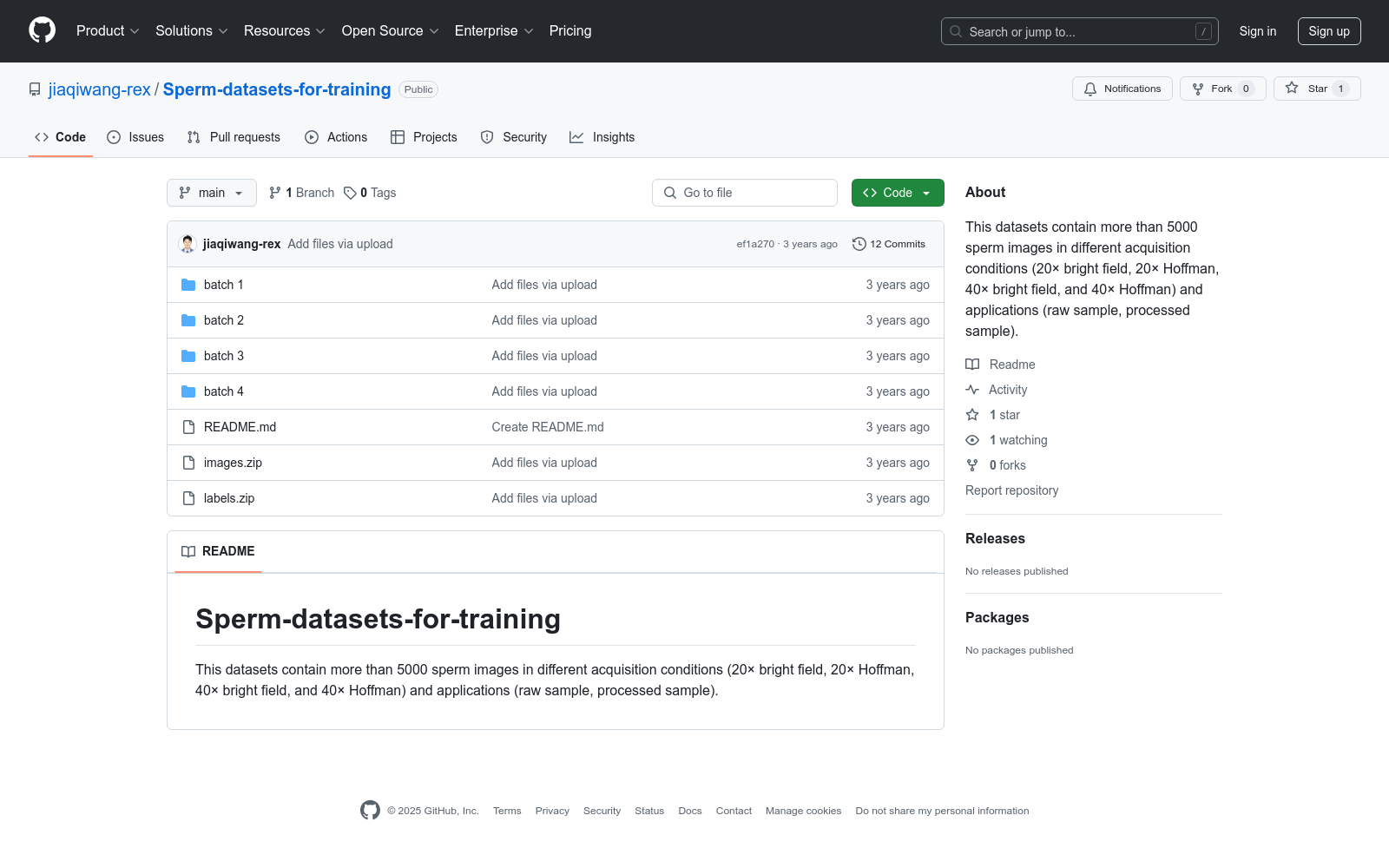Image resolution: width=1389 pixels, height=868 pixels.
Task: Click the Sign up button
Action: 1329,31
